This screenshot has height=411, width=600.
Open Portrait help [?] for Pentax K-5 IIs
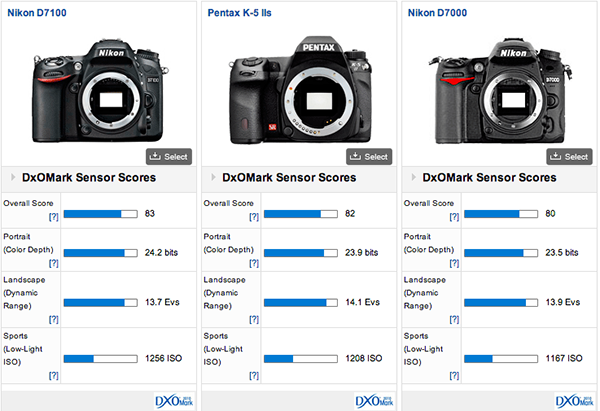254,263
